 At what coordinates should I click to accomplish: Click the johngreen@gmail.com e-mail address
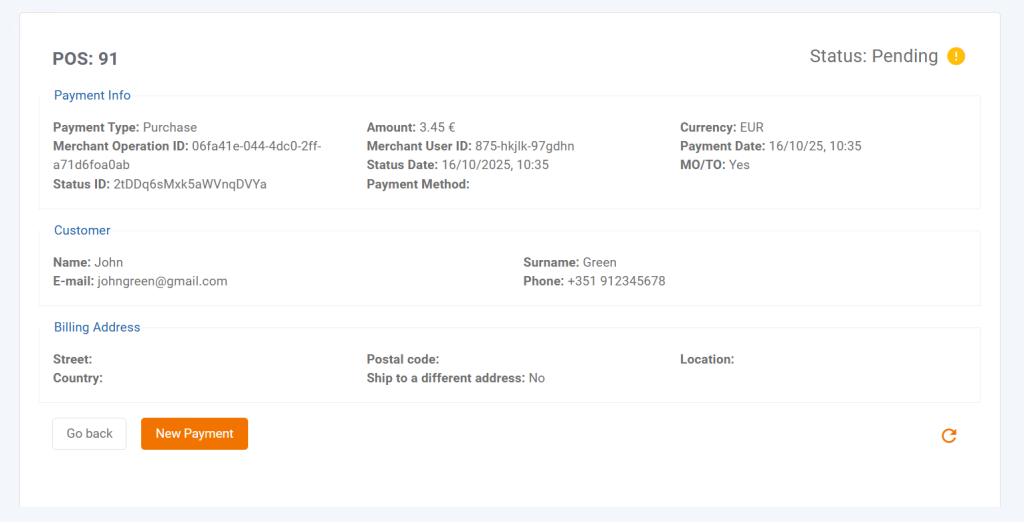click(162, 282)
